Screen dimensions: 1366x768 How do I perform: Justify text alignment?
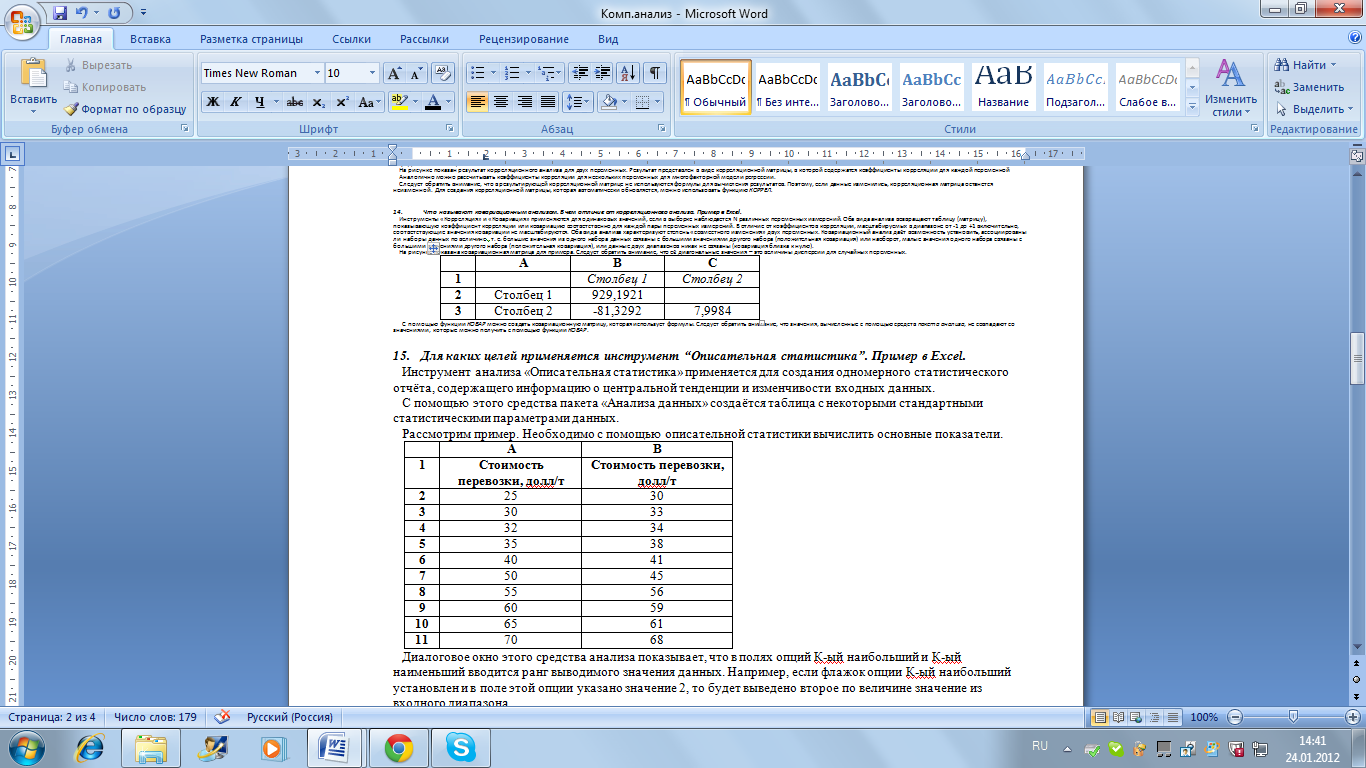[547, 102]
